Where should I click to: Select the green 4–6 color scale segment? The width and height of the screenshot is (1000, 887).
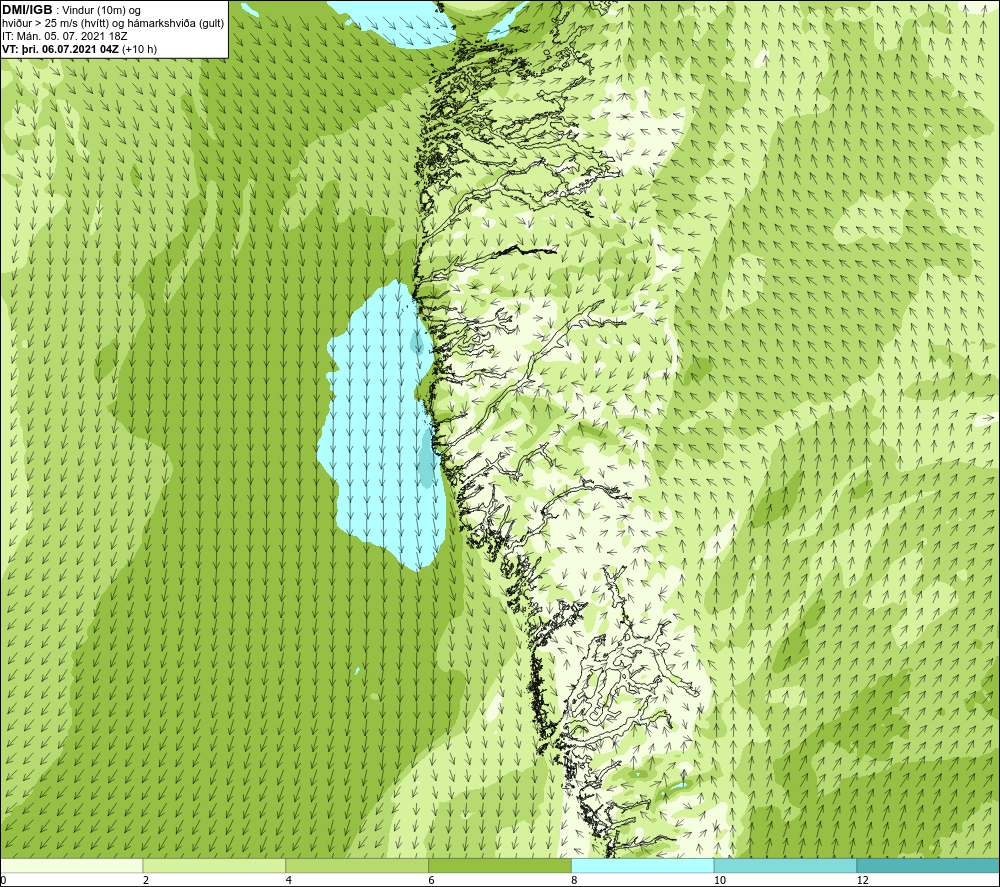(357, 865)
